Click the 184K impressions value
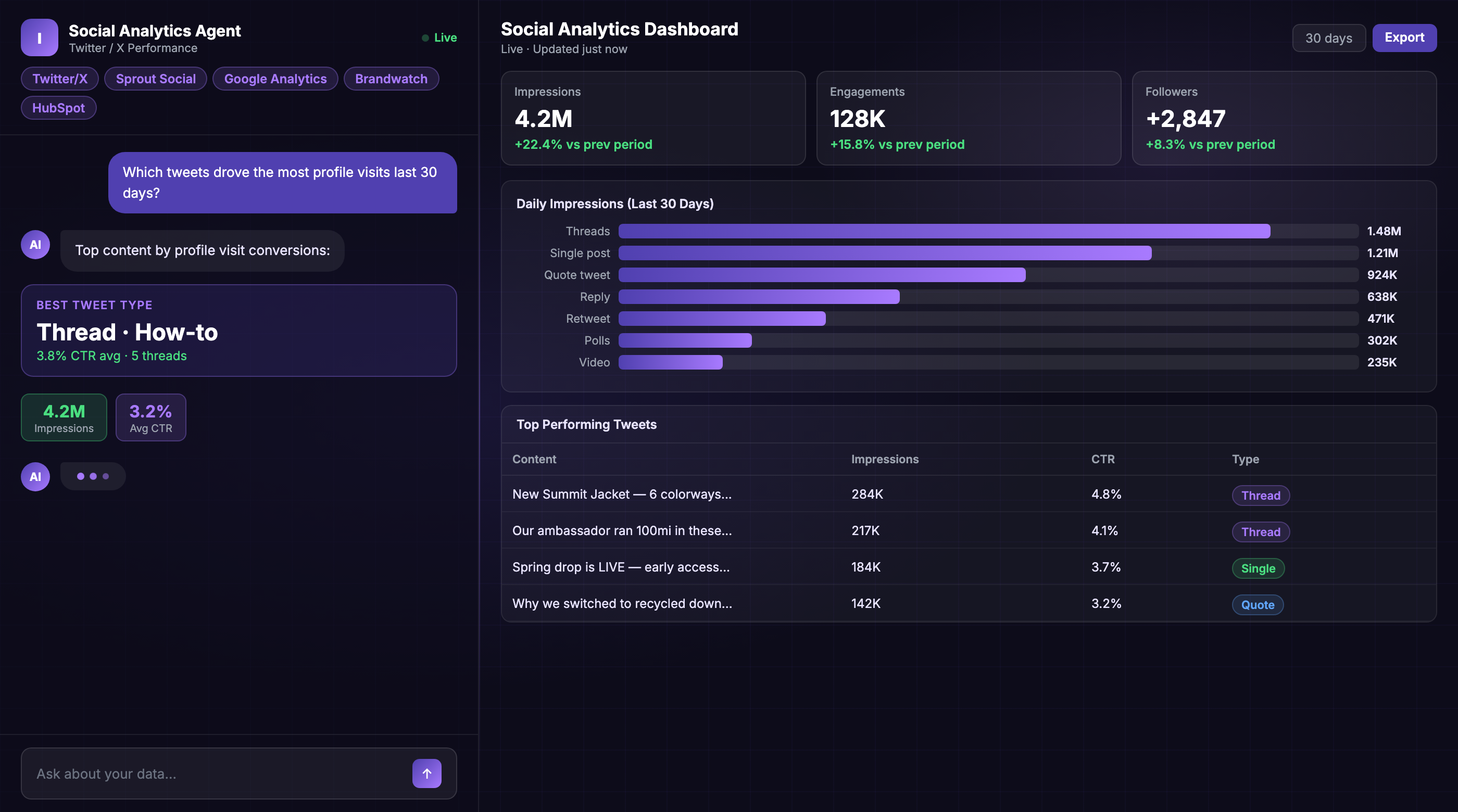This screenshot has width=1458, height=812. coord(866,567)
